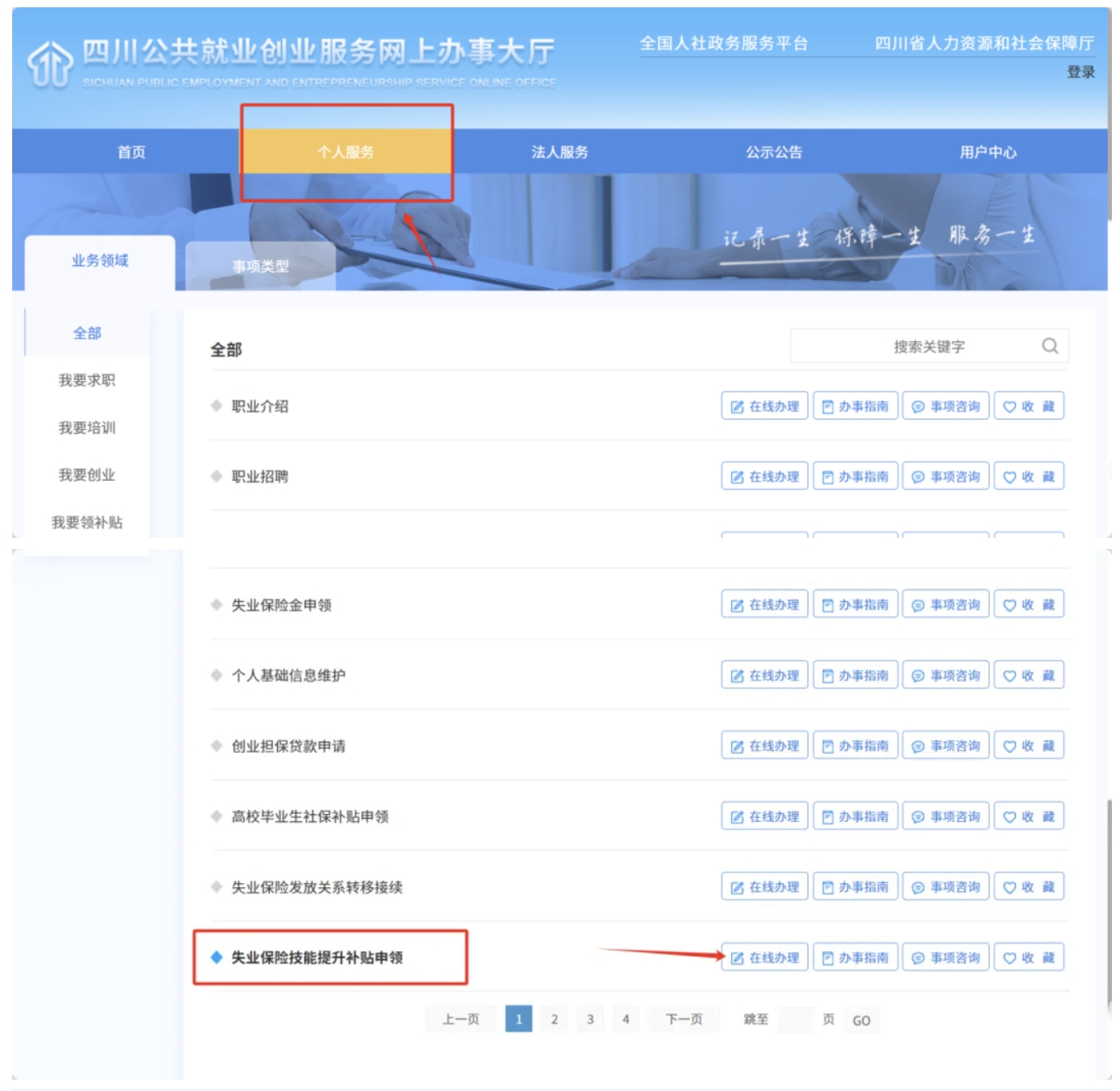Click 在线办理 for 创业担保贷款申请
Image resolution: width=1120 pixels, height=1091 pixels.
click(x=764, y=746)
